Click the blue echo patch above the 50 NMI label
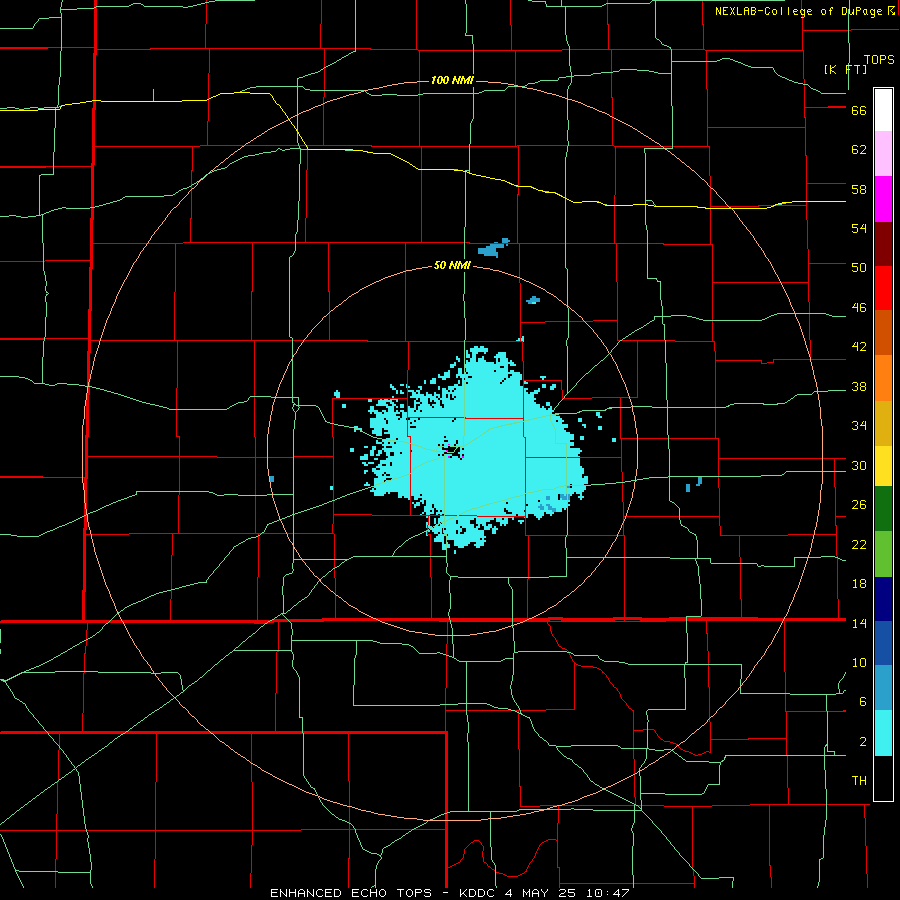 click(x=493, y=248)
